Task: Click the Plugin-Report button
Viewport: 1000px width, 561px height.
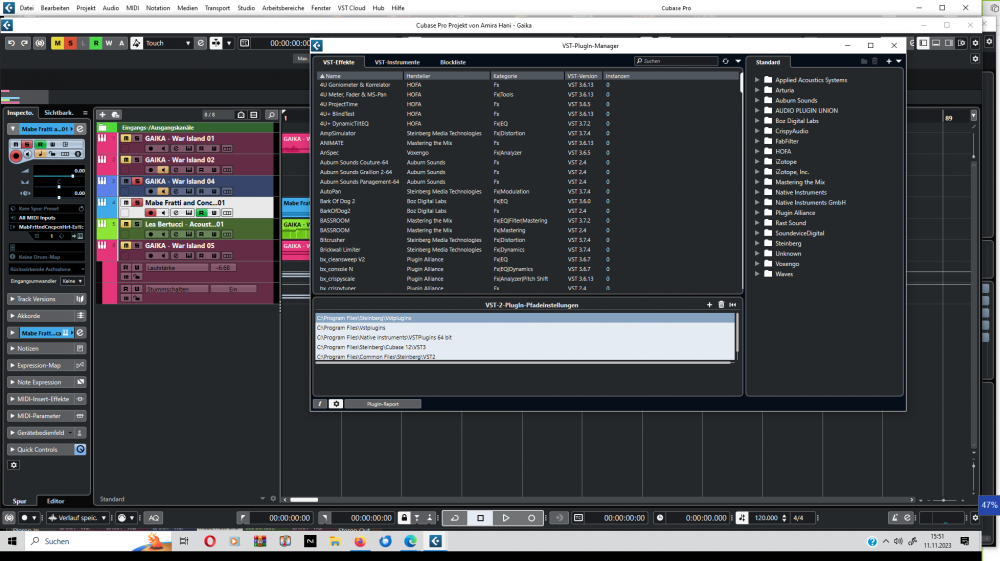Action: click(x=383, y=404)
